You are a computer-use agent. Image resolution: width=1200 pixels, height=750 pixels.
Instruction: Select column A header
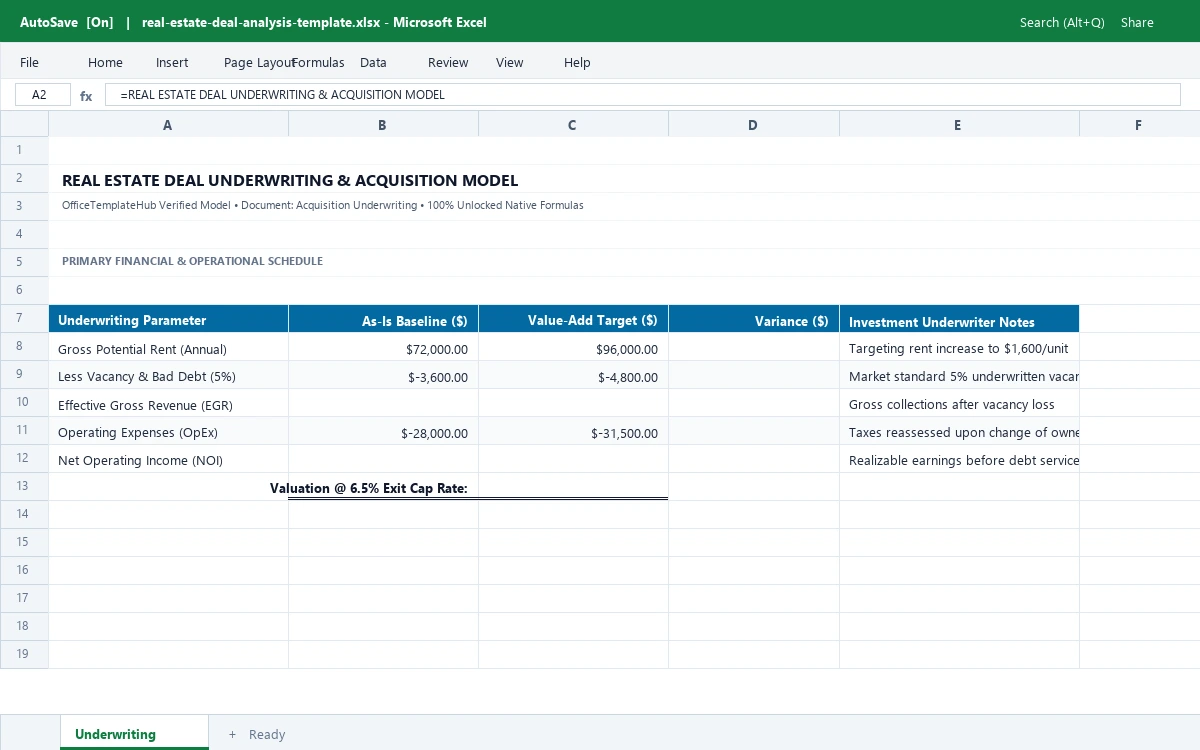[x=168, y=125]
